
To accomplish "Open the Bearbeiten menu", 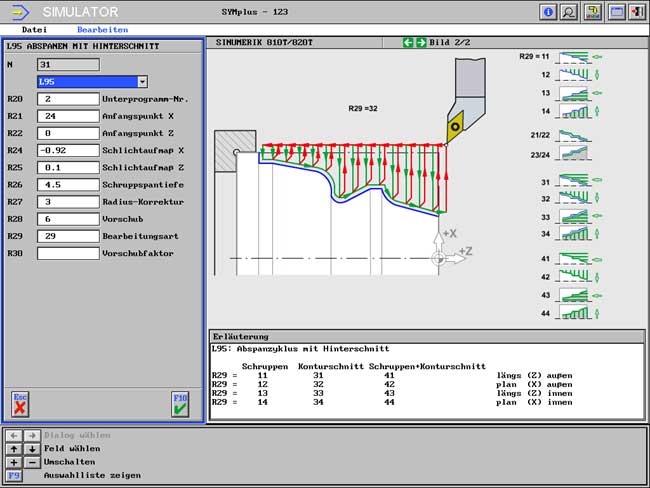I will click(x=102, y=30).
